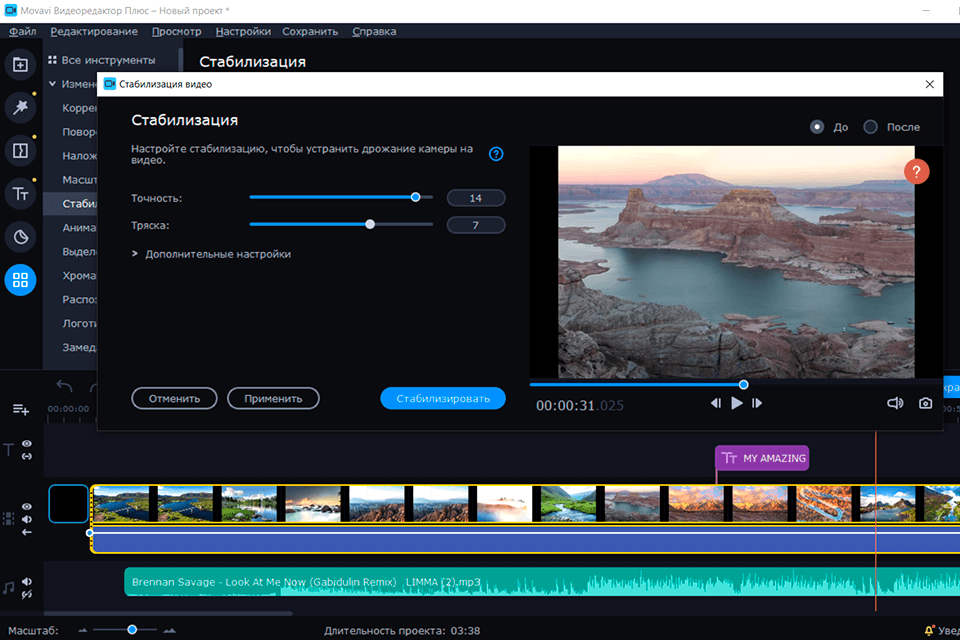Open the more tools grid icon
The height and width of the screenshot is (640, 960).
(x=20, y=280)
